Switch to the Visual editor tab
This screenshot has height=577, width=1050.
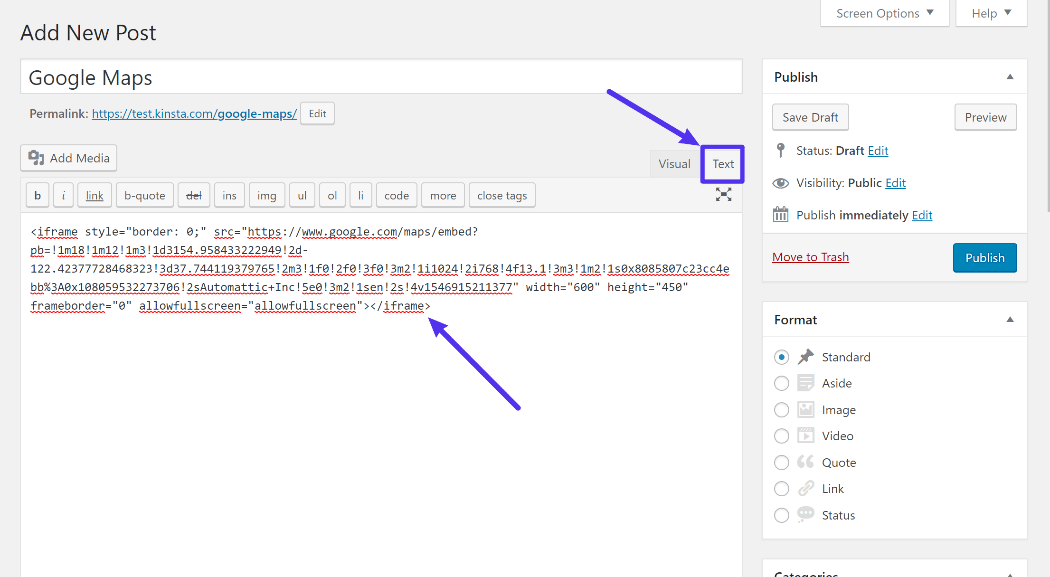(x=674, y=163)
